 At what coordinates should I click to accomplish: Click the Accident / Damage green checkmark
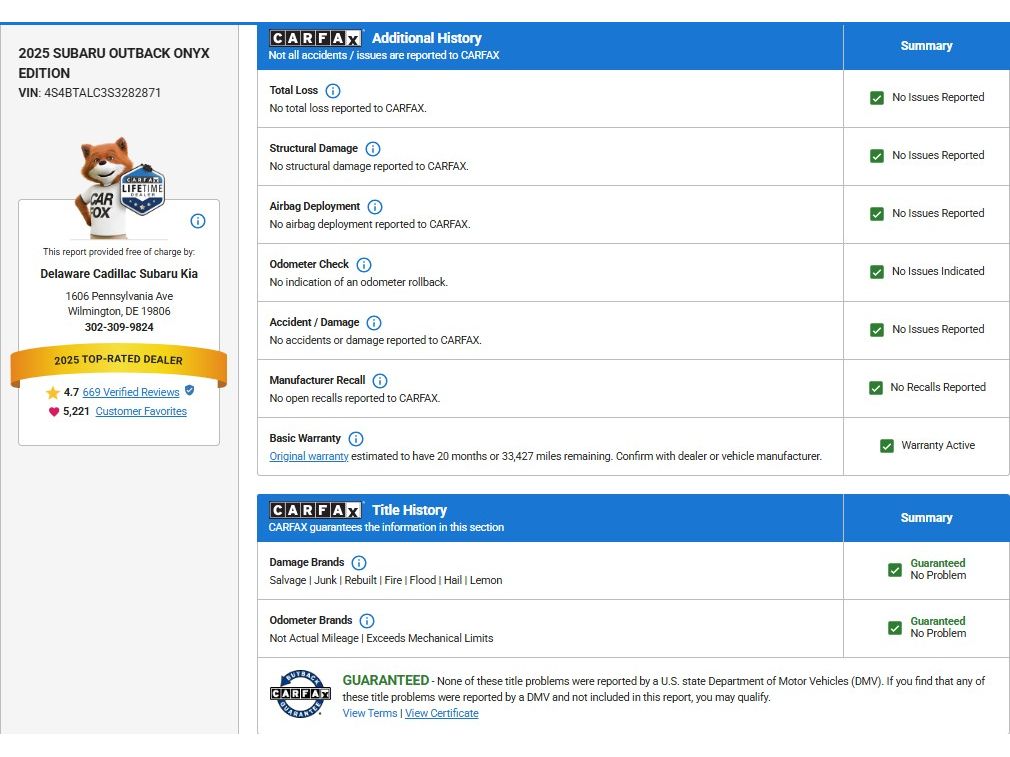(x=877, y=330)
